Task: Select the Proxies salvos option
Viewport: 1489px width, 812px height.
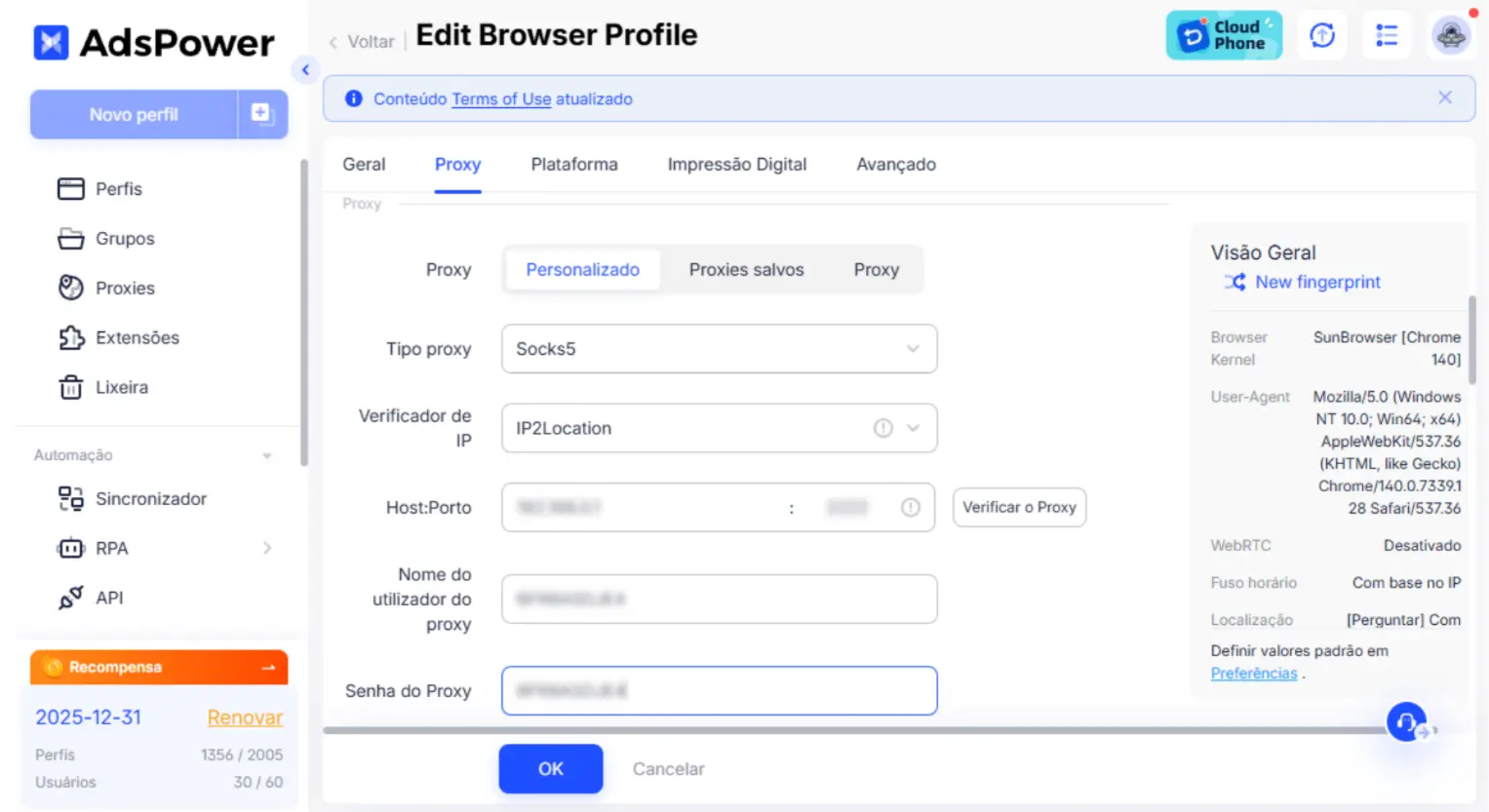Action: tap(746, 270)
